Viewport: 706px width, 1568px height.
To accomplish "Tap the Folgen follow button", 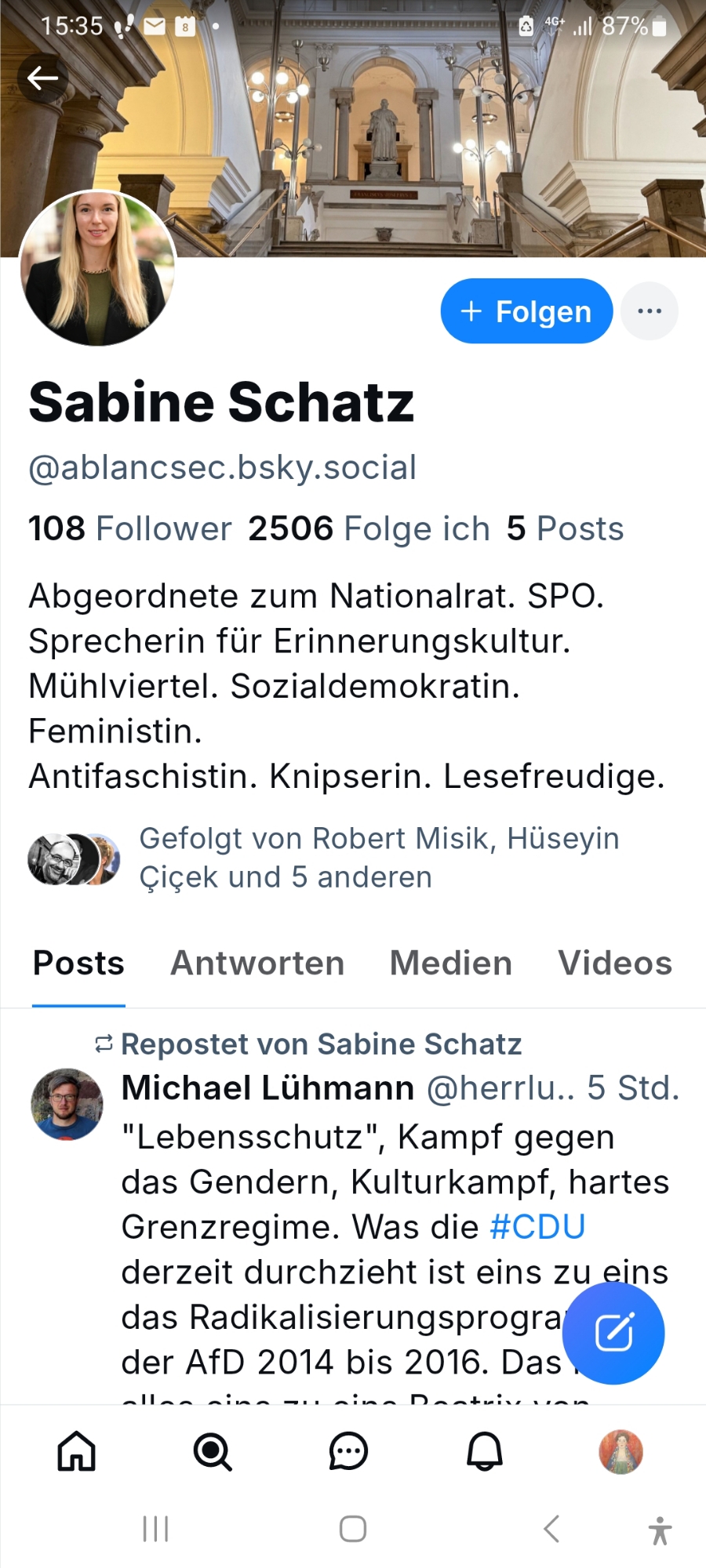I will tap(526, 311).
